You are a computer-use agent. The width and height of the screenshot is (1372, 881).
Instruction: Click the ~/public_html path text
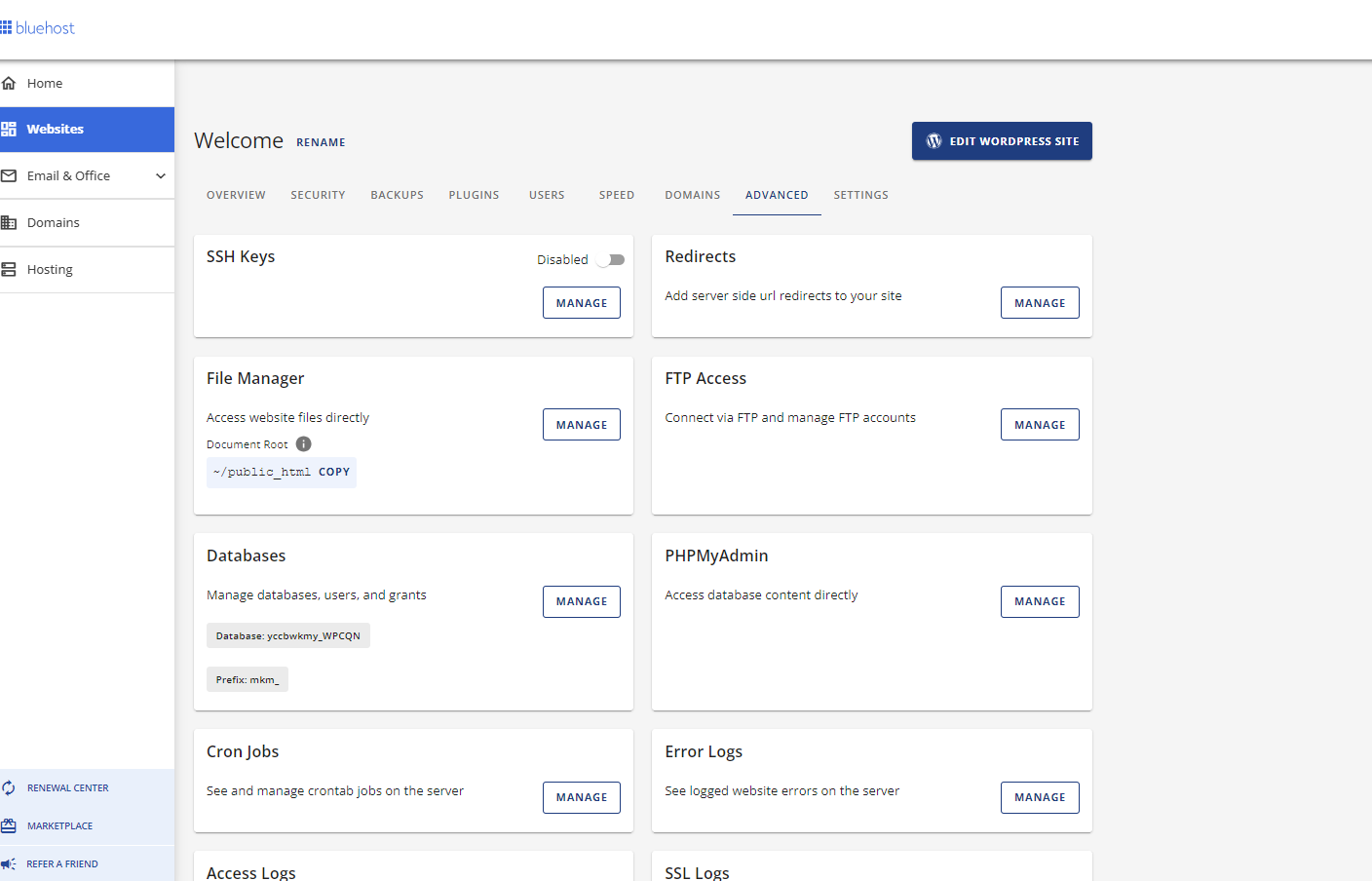pyautogui.click(x=262, y=472)
